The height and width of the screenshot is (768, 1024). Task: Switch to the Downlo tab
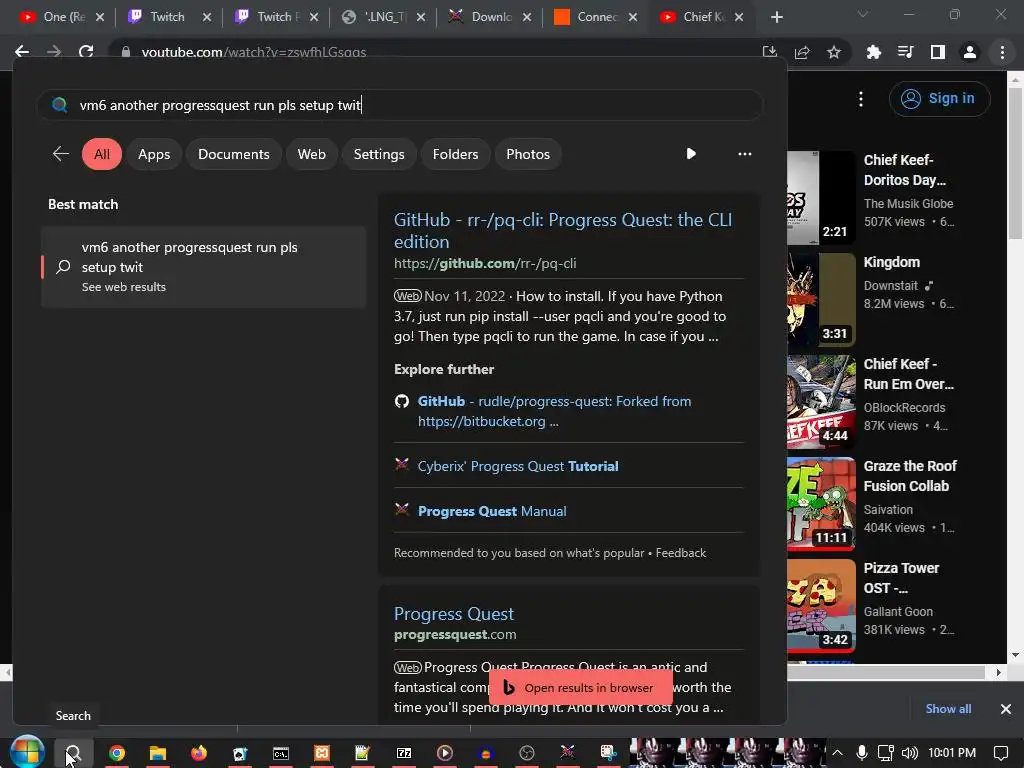[x=490, y=17]
